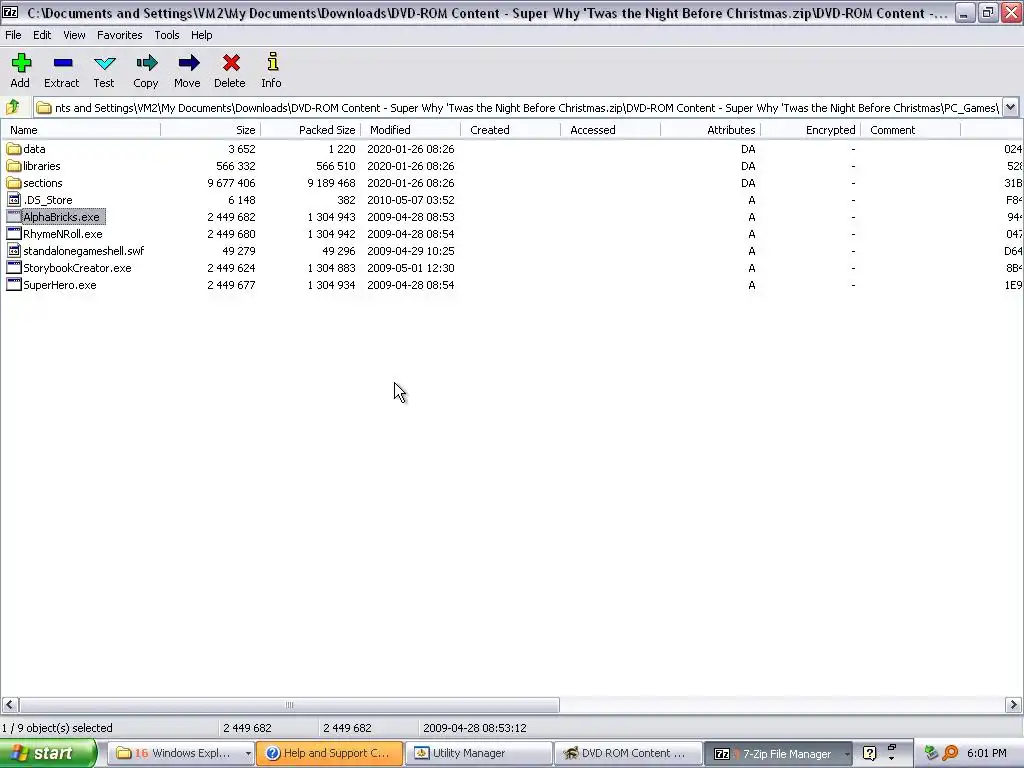This screenshot has height=768, width=1024.
Task: Sort by the Encrypted column header
Action: [810, 130]
